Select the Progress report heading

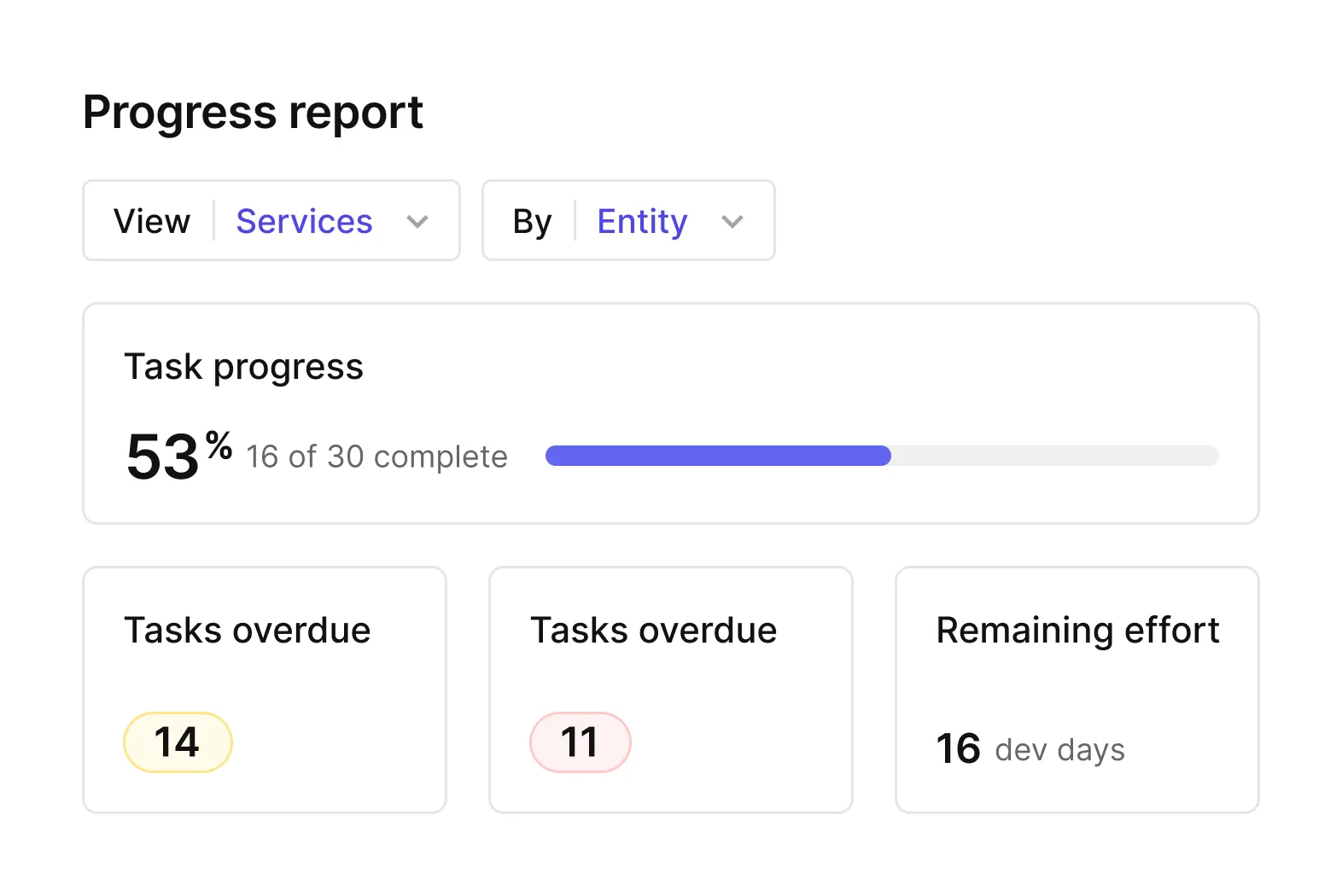coord(253,113)
